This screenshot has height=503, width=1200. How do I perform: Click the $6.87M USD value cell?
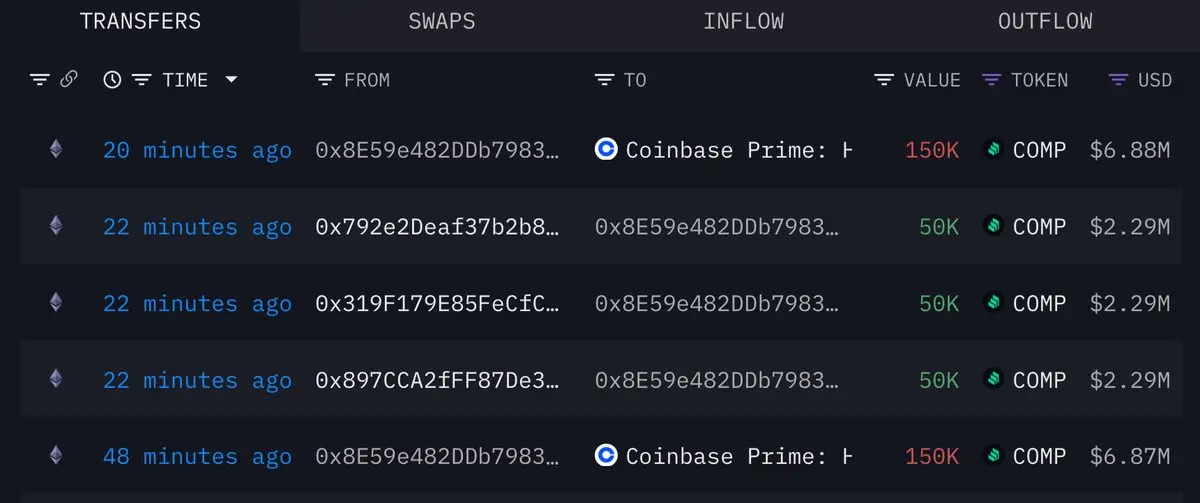[x=1130, y=456]
